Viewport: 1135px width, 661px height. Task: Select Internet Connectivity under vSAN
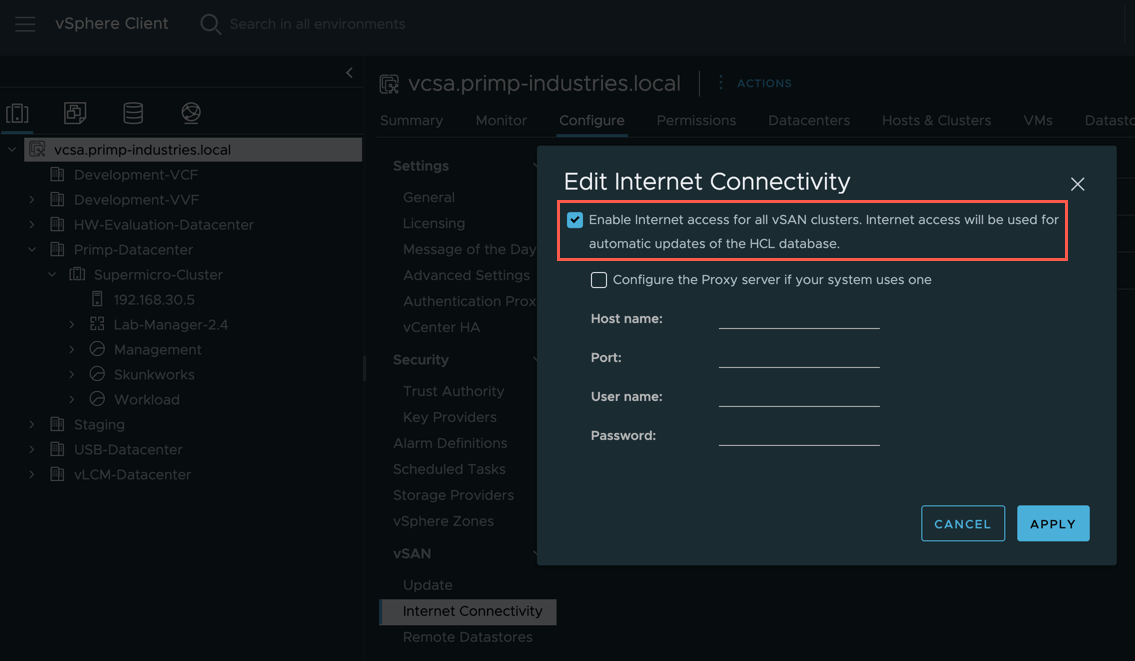pos(468,611)
